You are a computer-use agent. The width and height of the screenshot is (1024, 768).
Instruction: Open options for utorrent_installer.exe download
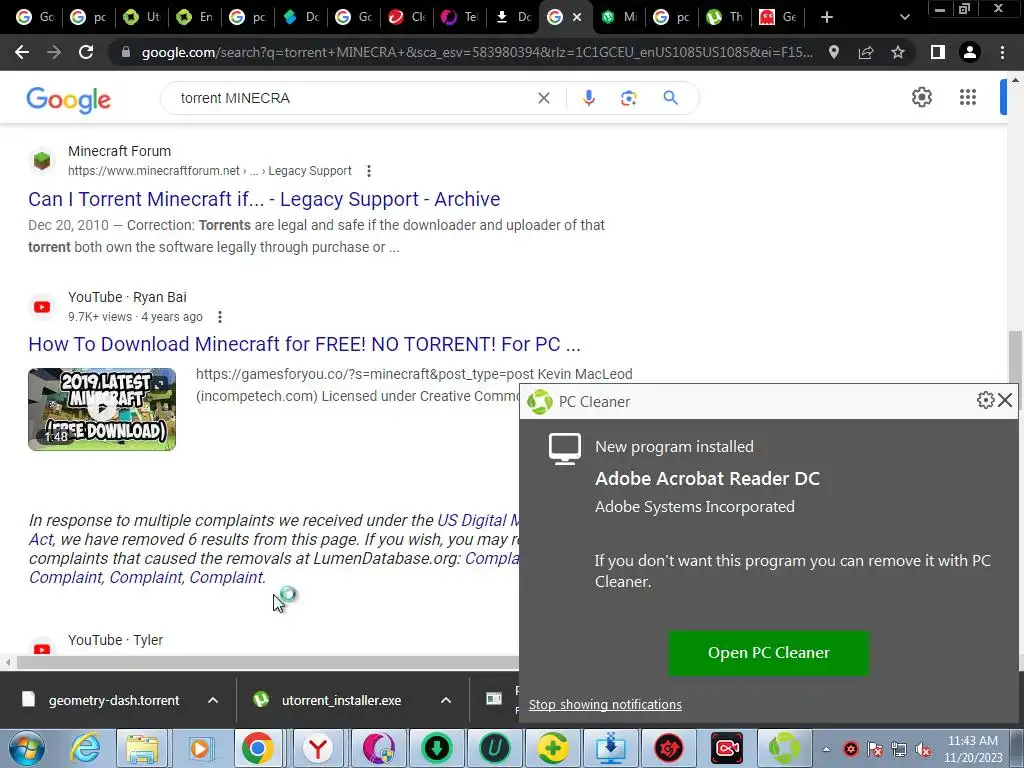coord(446,700)
